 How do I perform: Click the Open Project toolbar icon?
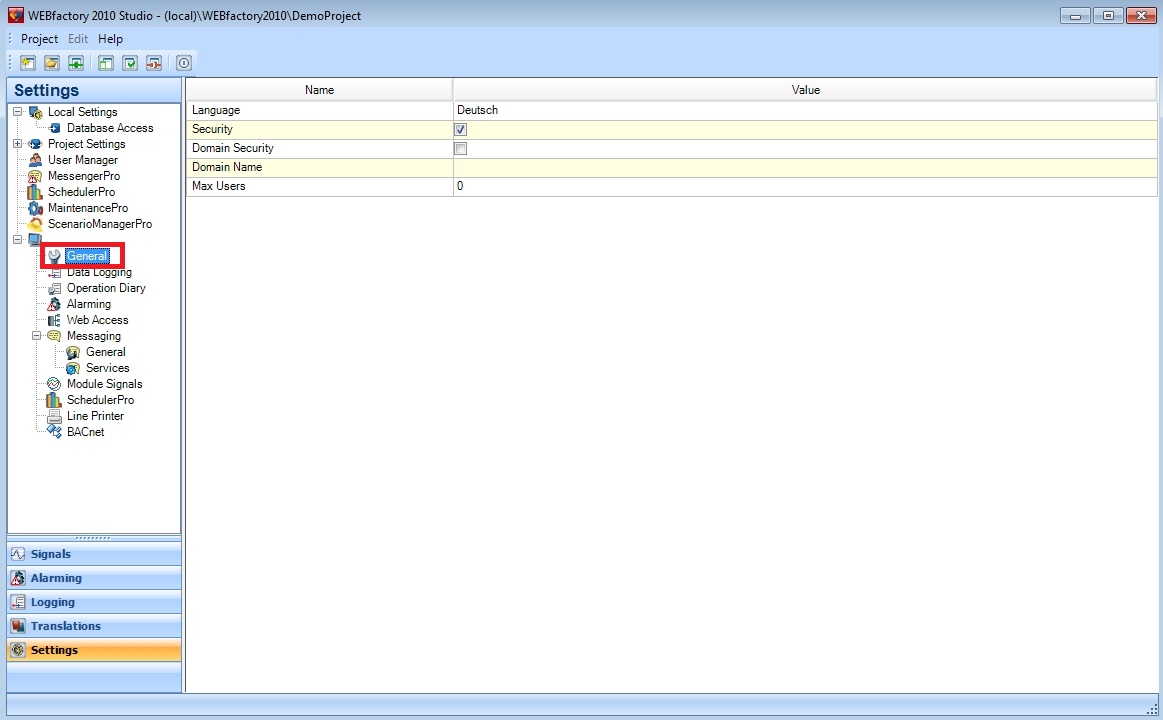51,62
